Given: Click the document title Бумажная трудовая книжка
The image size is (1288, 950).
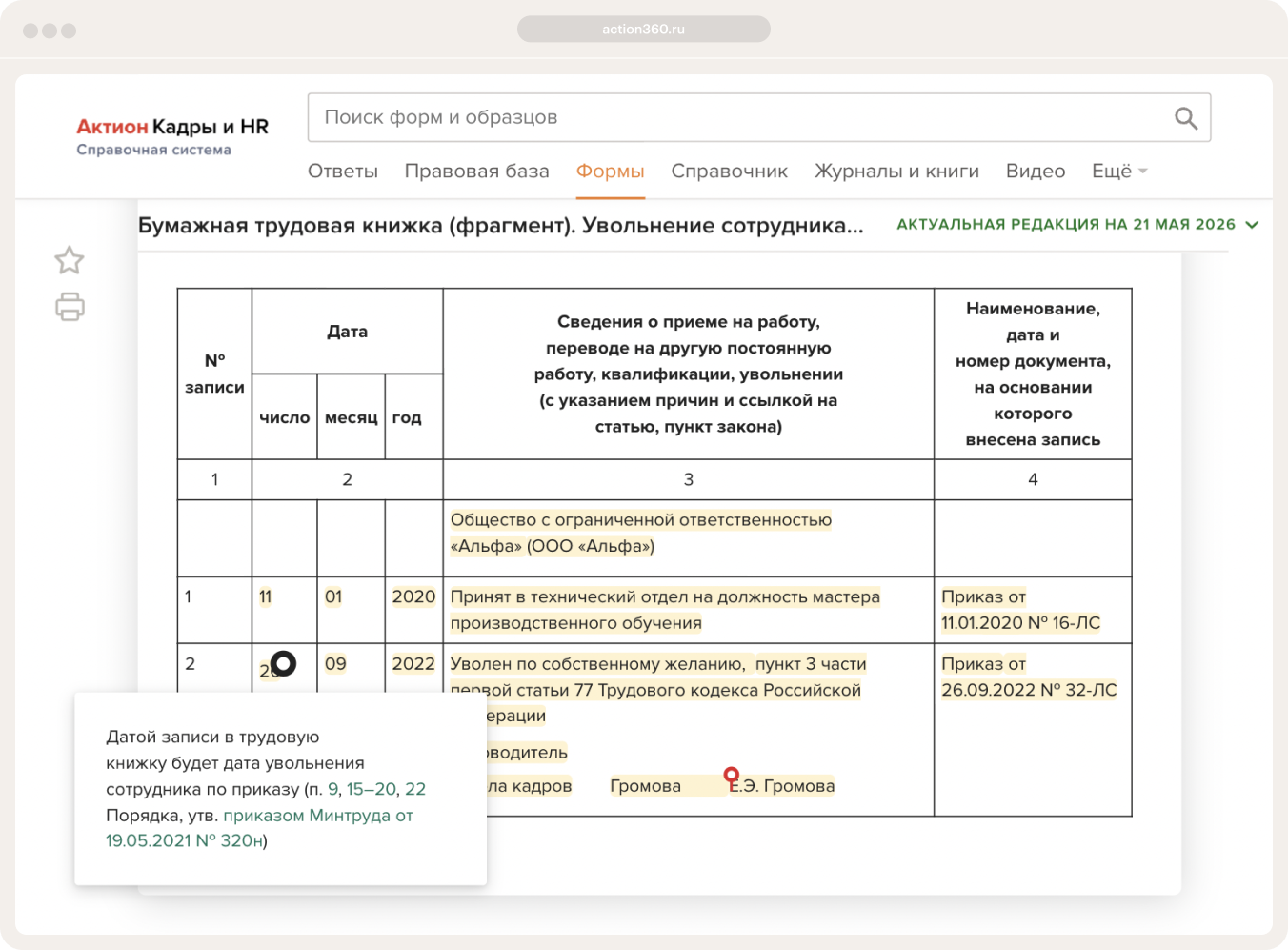Looking at the screenshot, I should pos(501,226).
